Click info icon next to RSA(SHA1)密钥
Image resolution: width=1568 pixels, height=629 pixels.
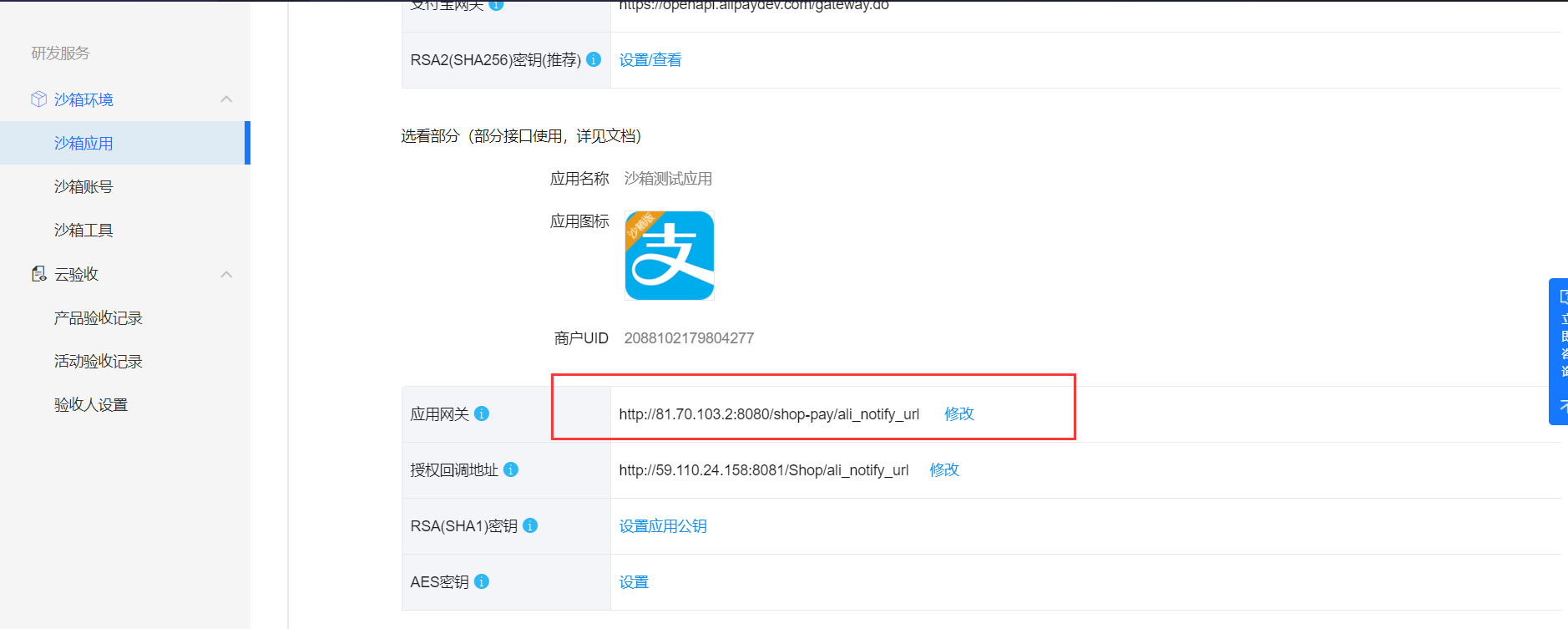(x=530, y=525)
